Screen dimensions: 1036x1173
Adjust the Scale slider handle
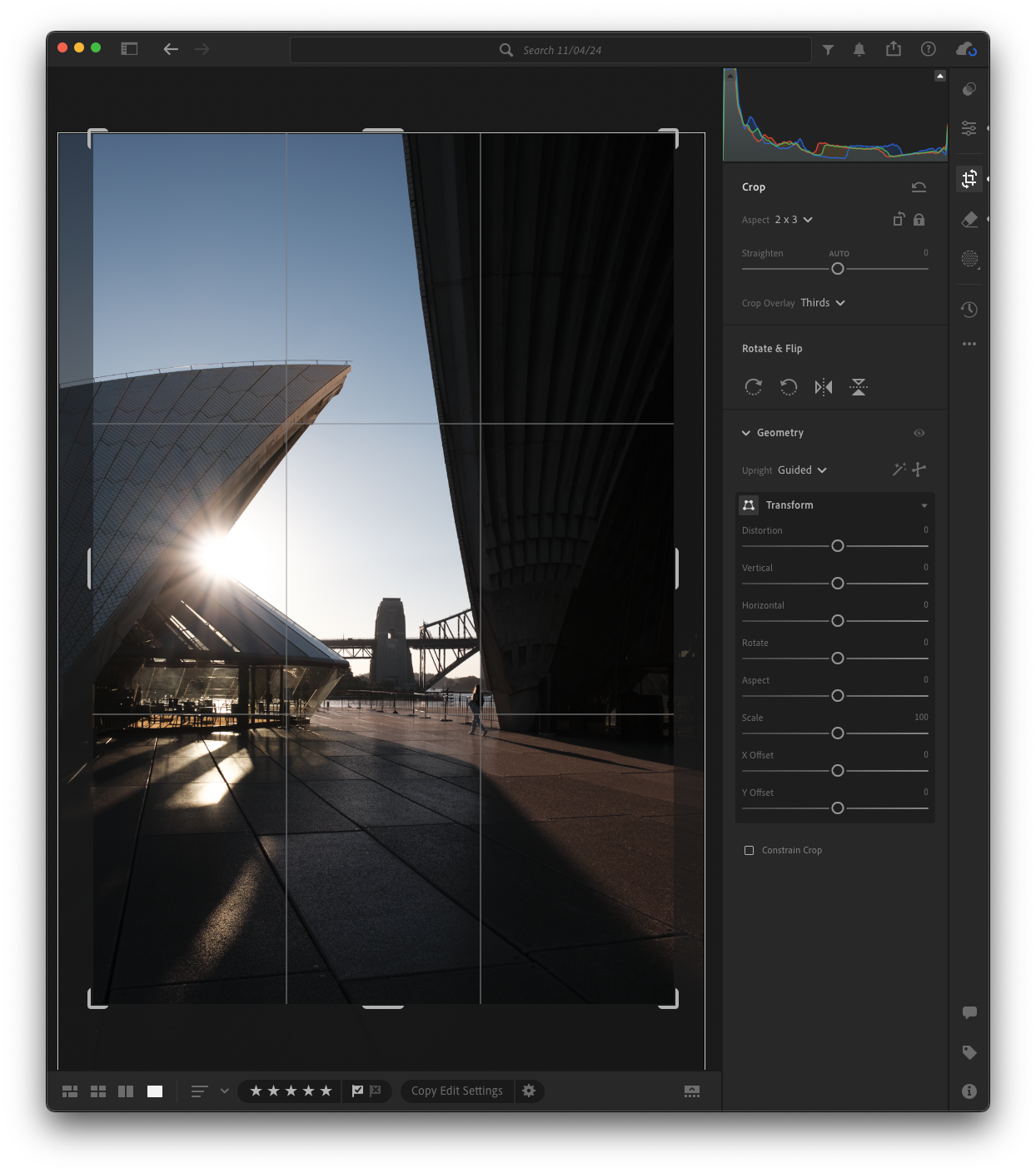click(838, 733)
